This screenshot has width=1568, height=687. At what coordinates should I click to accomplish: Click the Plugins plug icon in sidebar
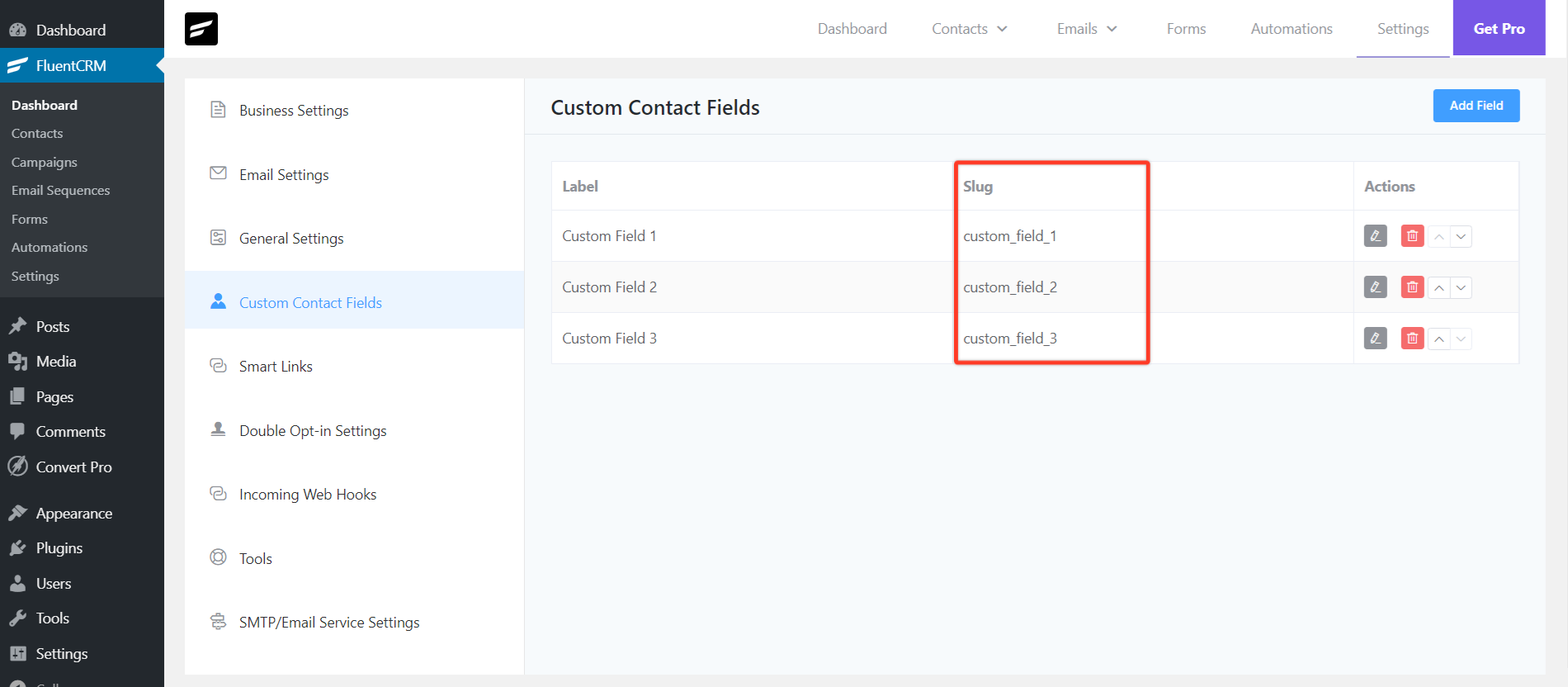click(x=18, y=548)
